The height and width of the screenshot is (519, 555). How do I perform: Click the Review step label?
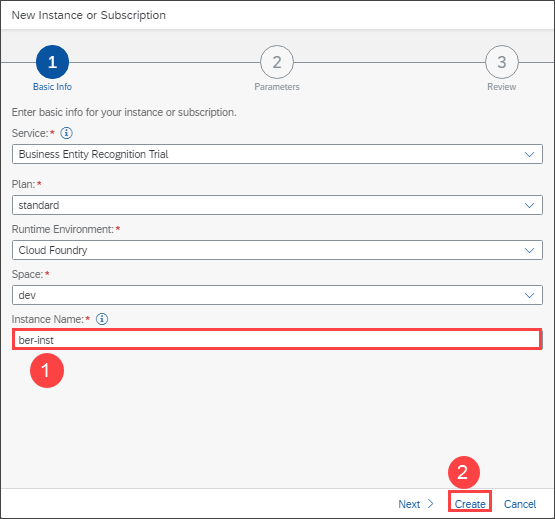pyautogui.click(x=502, y=87)
